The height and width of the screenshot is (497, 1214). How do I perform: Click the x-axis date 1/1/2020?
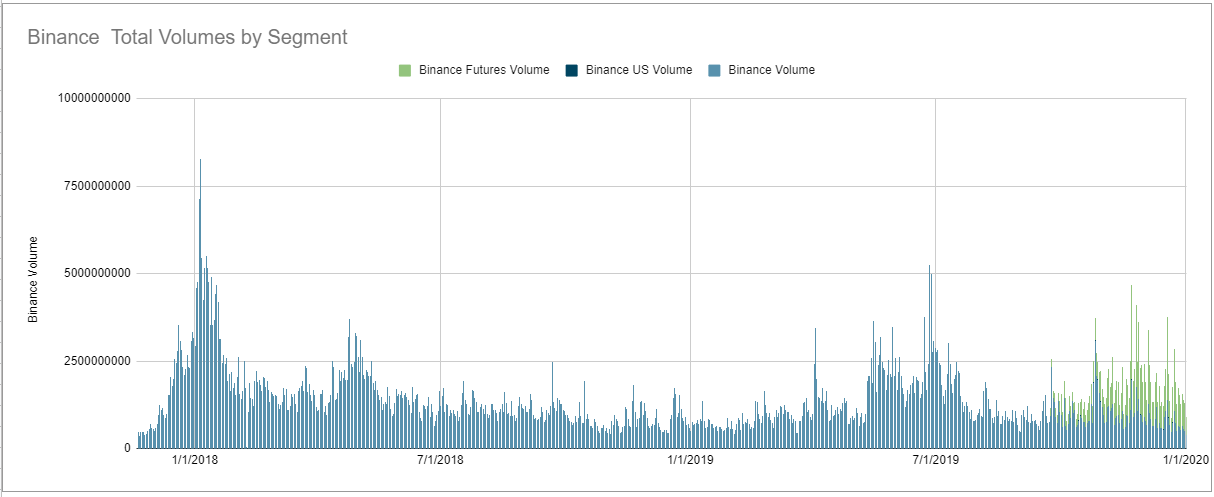pos(1186,461)
